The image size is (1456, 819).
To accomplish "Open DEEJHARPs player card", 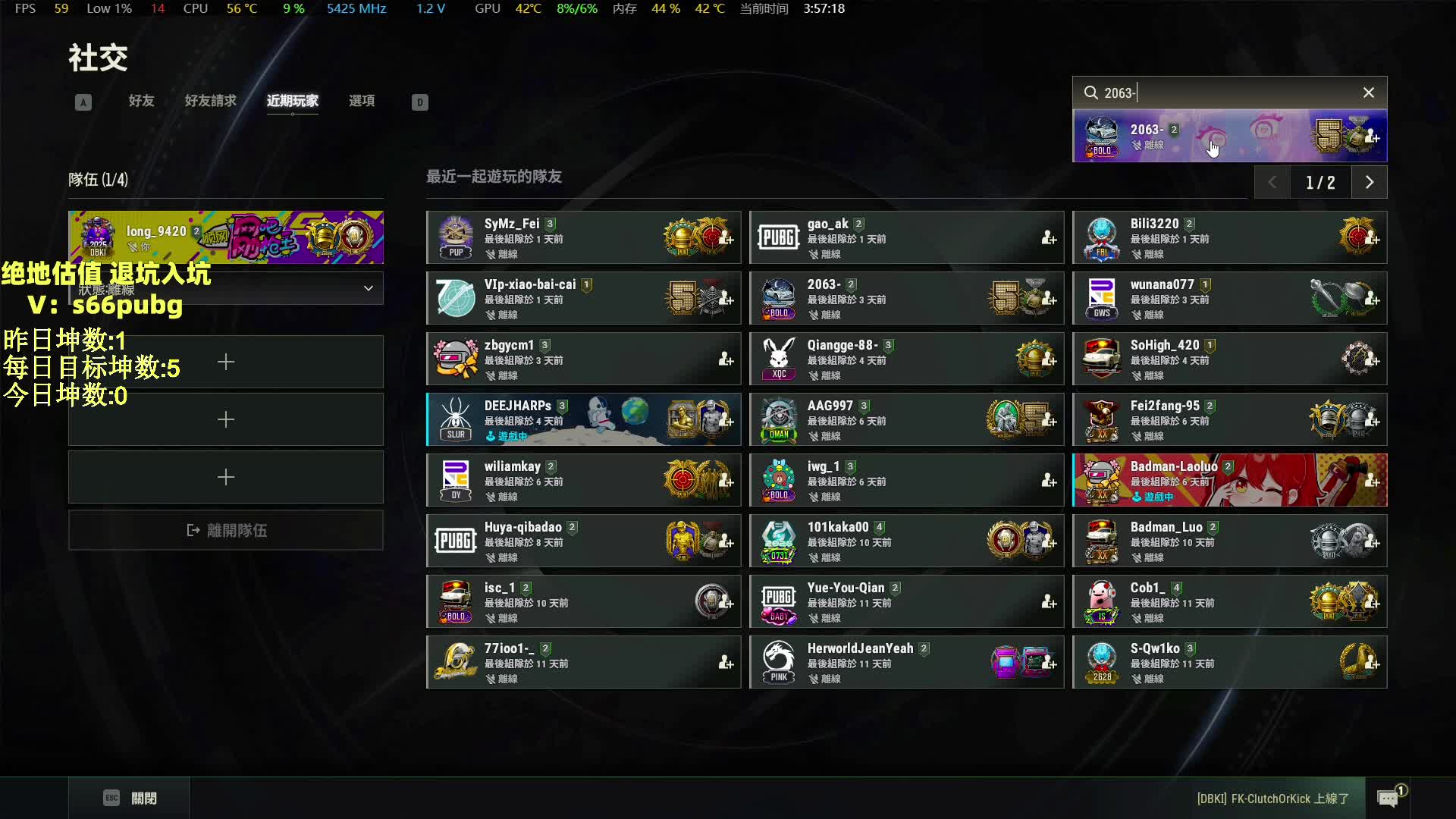I will [583, 419].
